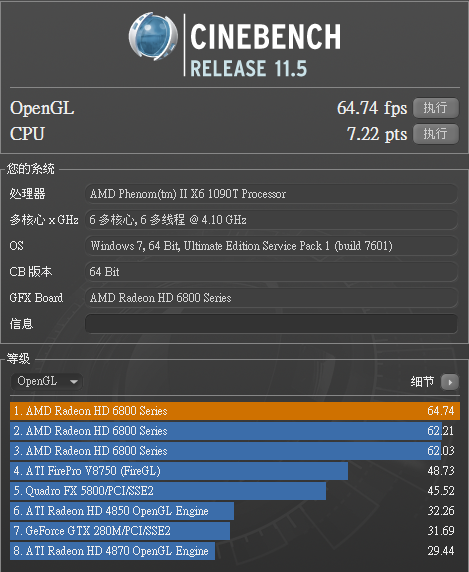
Task: Select second-ranked Radeon HD 6800 result 62.21
Action: pyautogui.click(x=235, y=431)
